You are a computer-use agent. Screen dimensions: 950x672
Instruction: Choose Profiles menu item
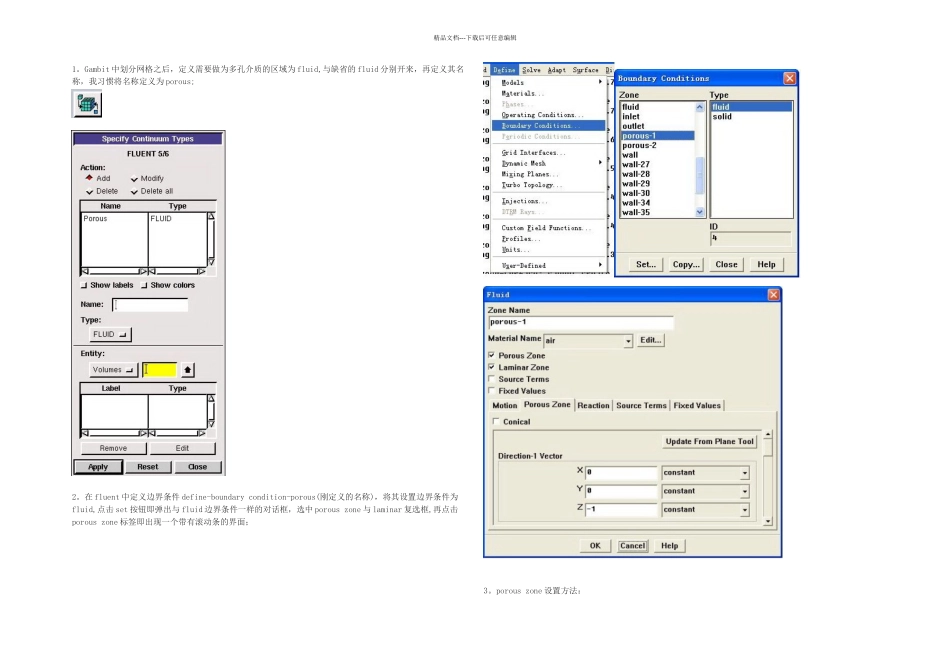pyautogui.click(x=549, y=239)
